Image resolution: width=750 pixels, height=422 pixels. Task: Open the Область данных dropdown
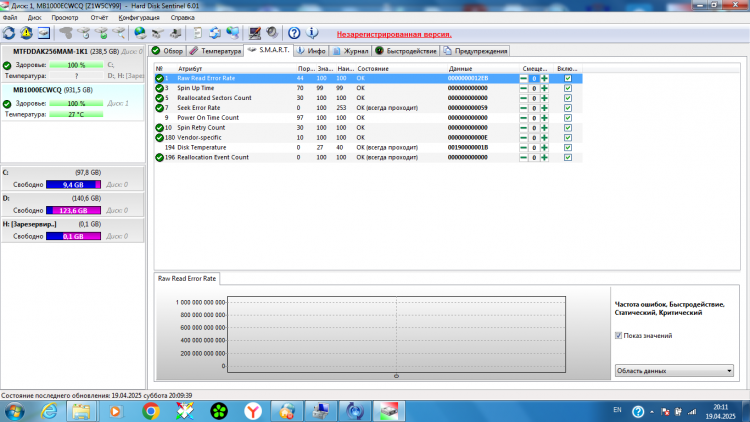click(x=674, y=371)
